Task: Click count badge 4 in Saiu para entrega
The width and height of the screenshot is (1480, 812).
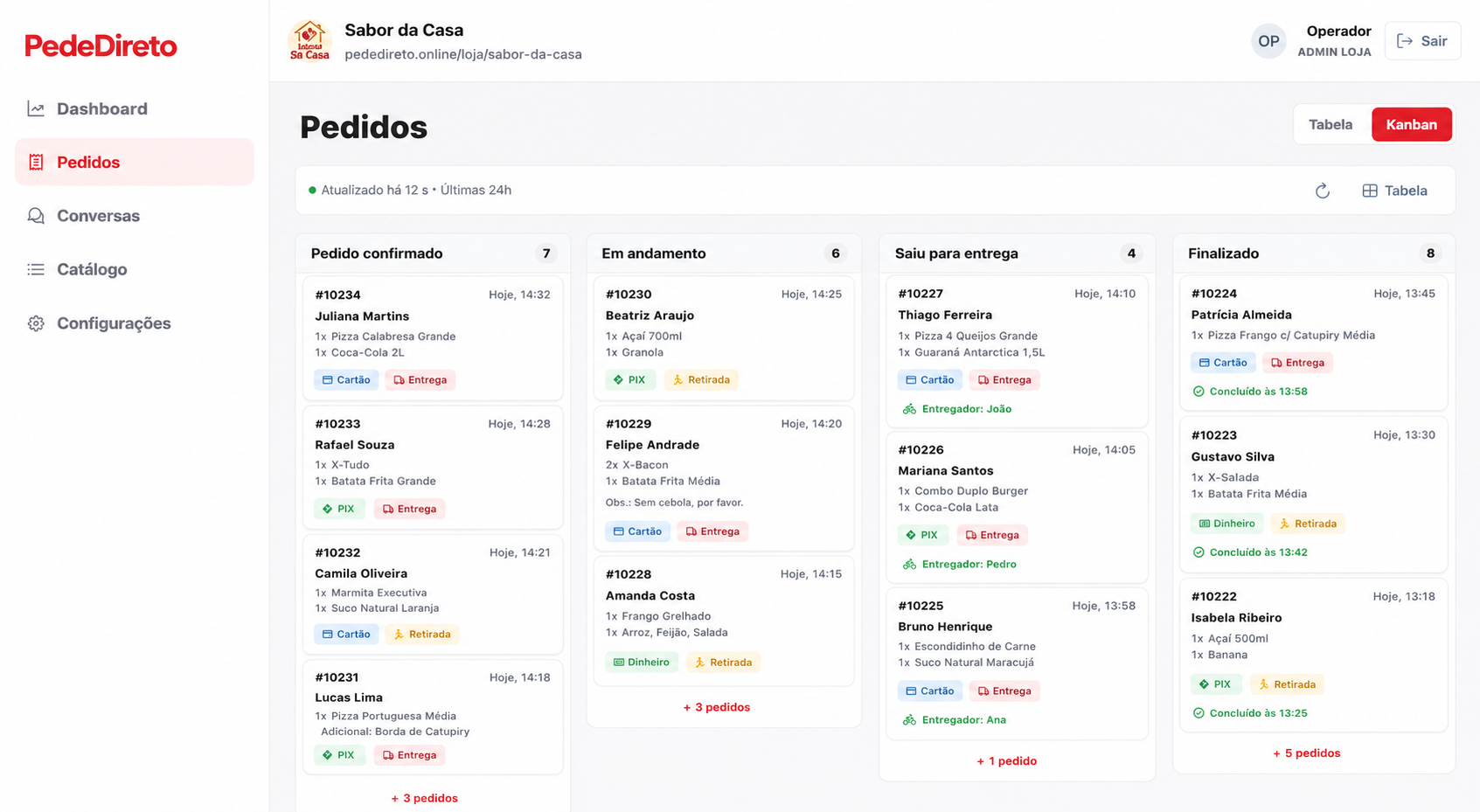Action: [1131, 253]
